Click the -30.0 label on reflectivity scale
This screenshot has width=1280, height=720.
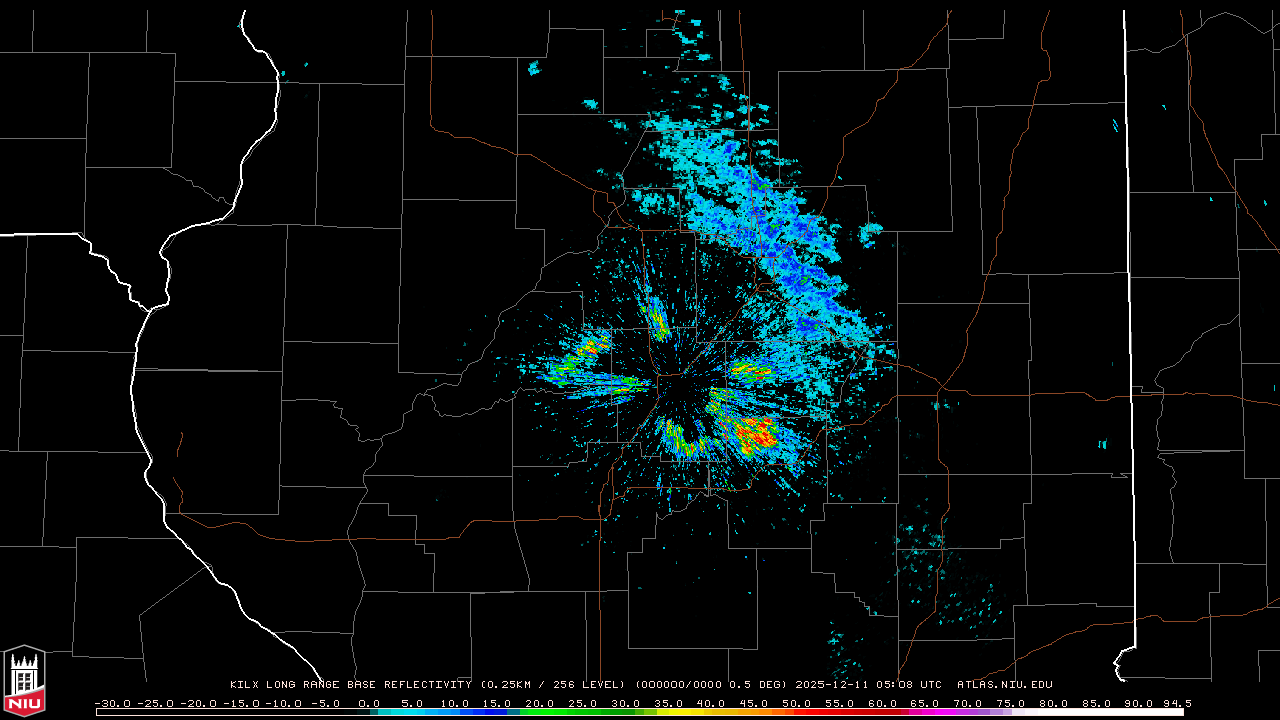112,703
